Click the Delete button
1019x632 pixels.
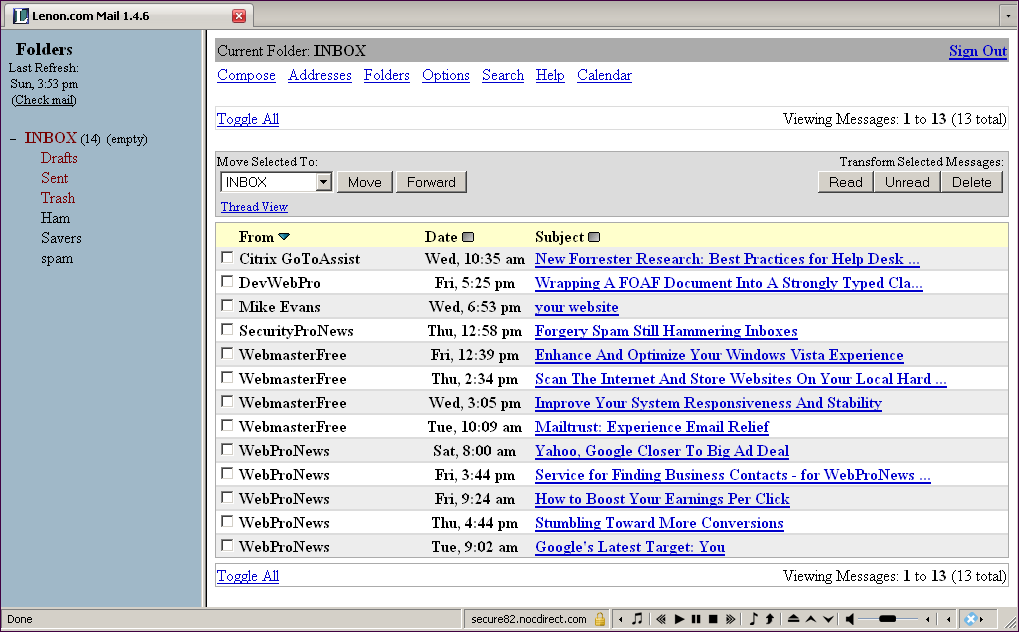click(971, 182)
